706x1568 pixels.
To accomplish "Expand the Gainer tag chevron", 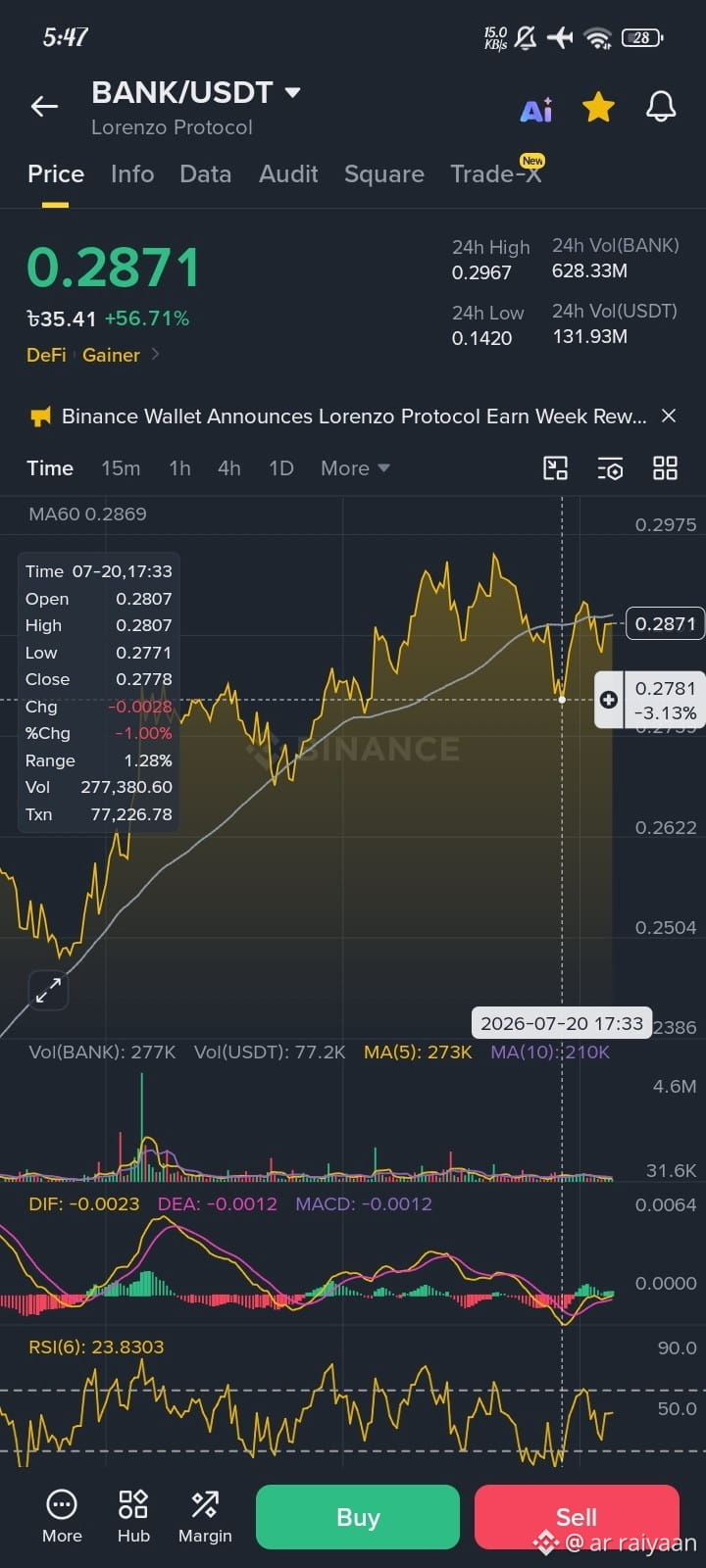I will (155, 355).
